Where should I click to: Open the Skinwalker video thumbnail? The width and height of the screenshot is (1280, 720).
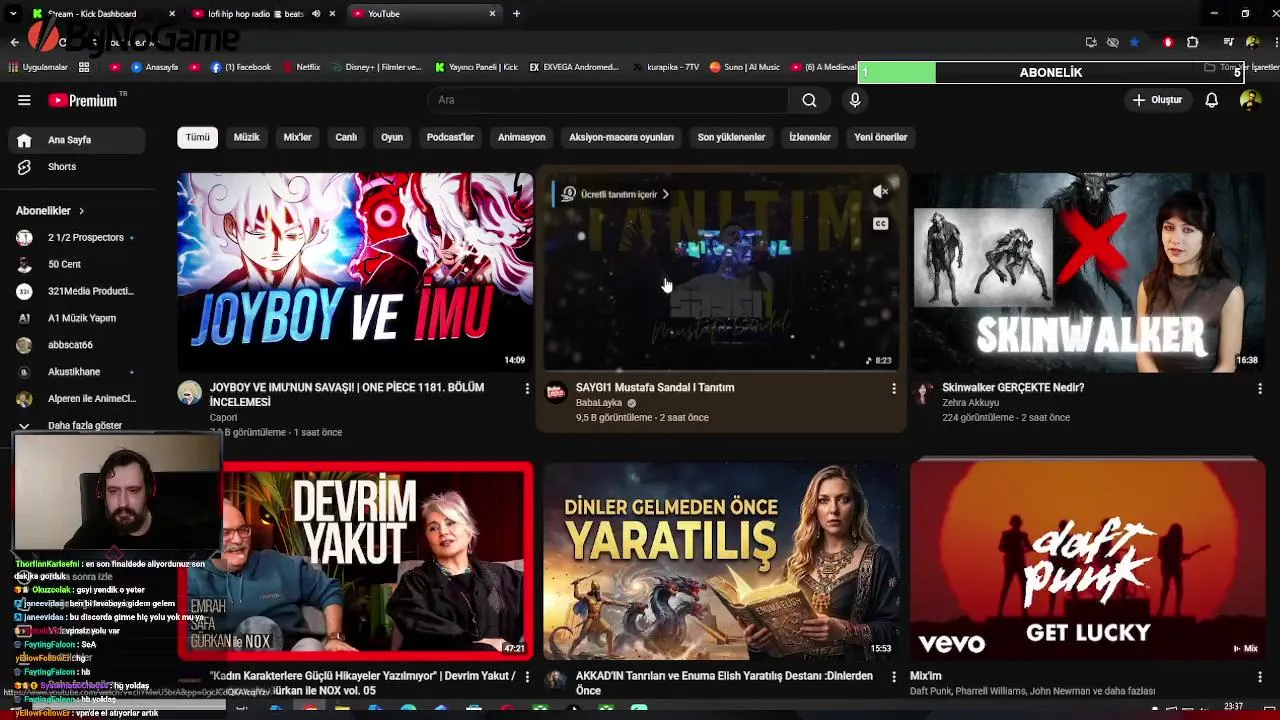coord(1088,272)
